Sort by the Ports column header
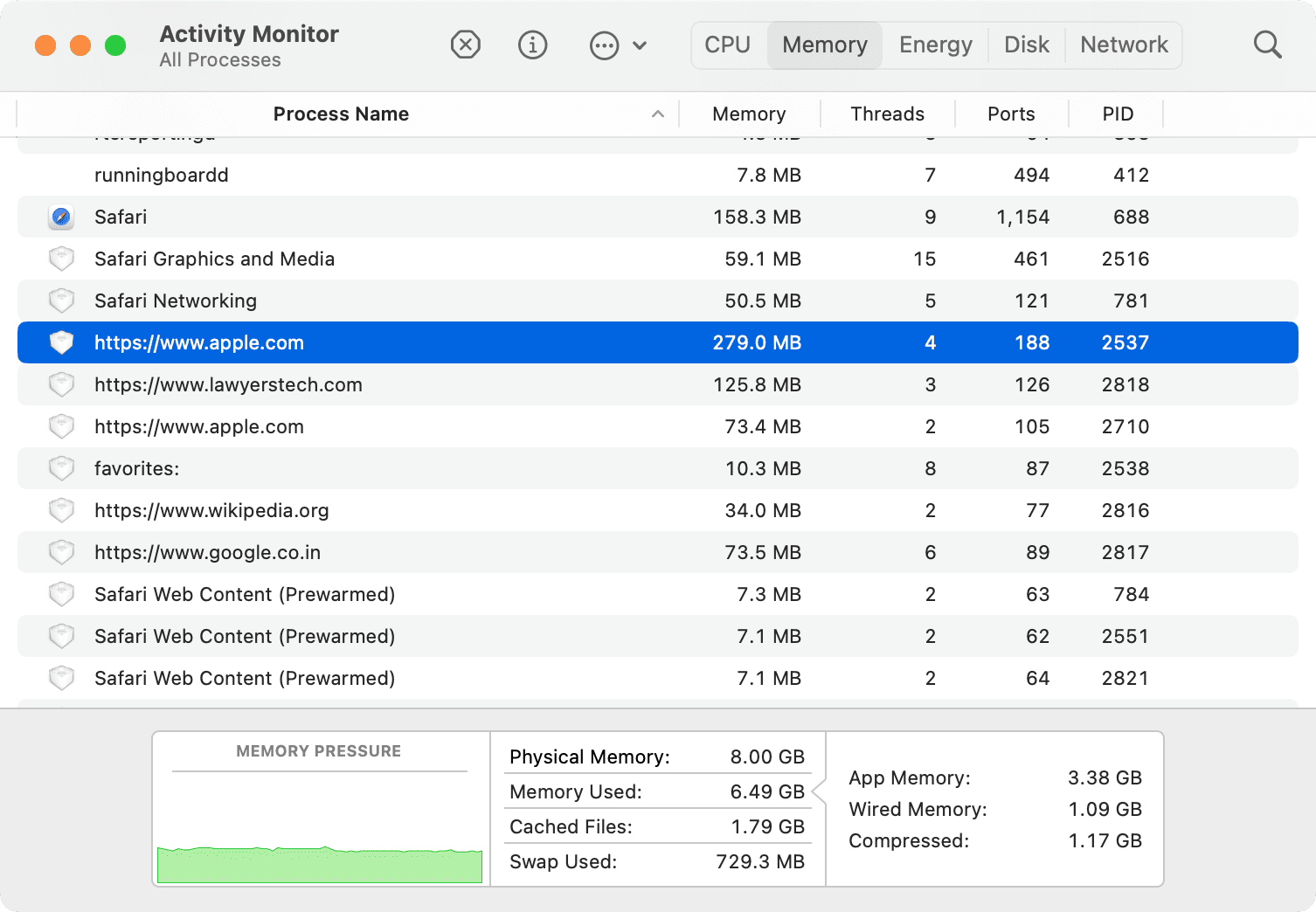Screen dimensions: 1316x912 [1011, 114]
